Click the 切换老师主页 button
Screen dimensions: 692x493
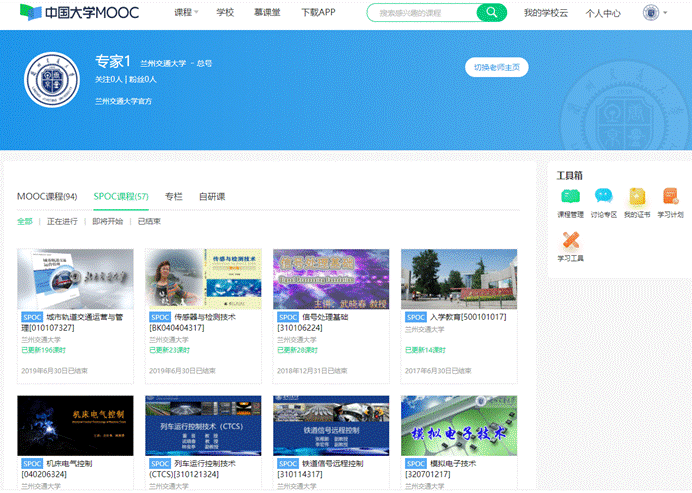pyautogui.click(x=496, y=67)
